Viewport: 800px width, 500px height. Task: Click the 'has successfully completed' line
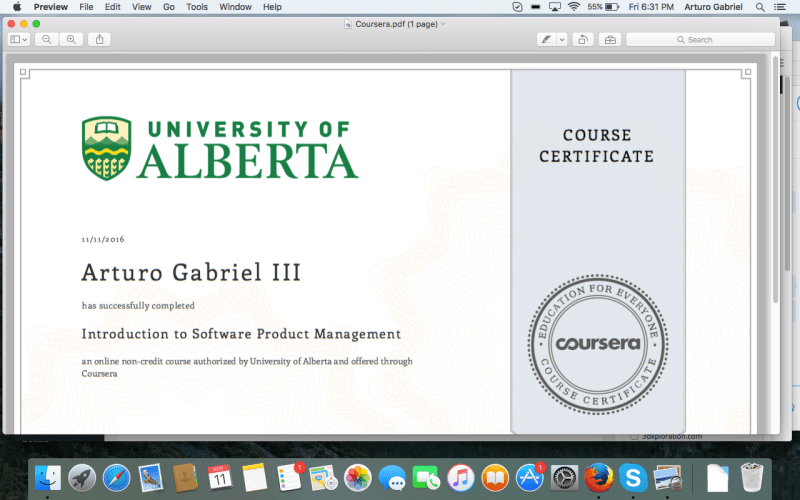pos(138,306)
